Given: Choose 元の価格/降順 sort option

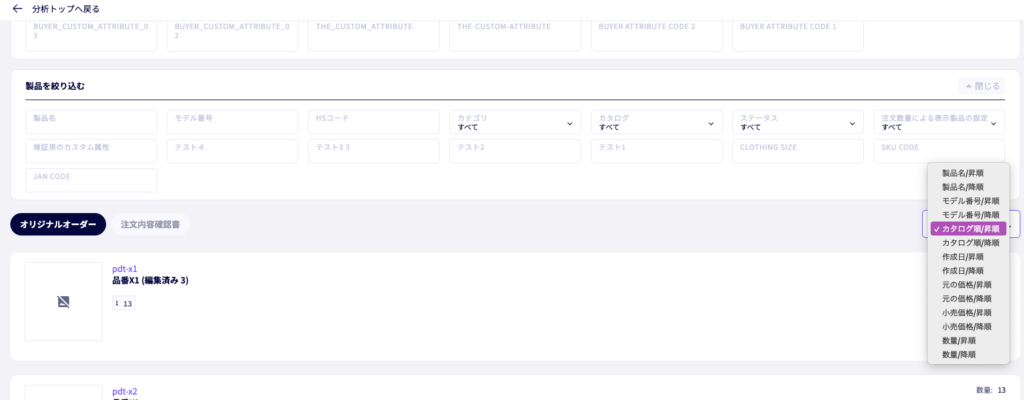Looking at the screenshot, I should click(x=968, y=299).
